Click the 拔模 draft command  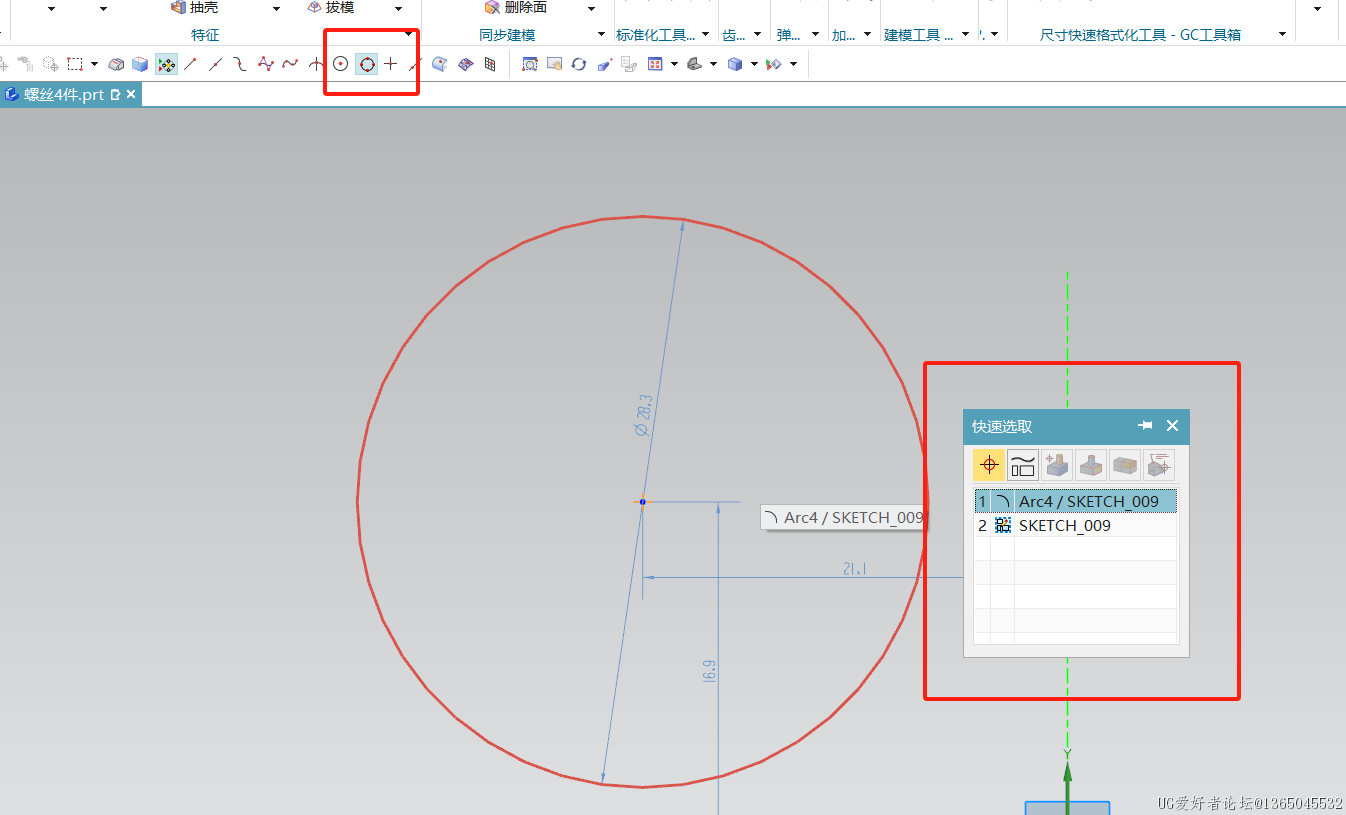click(330, 8)
